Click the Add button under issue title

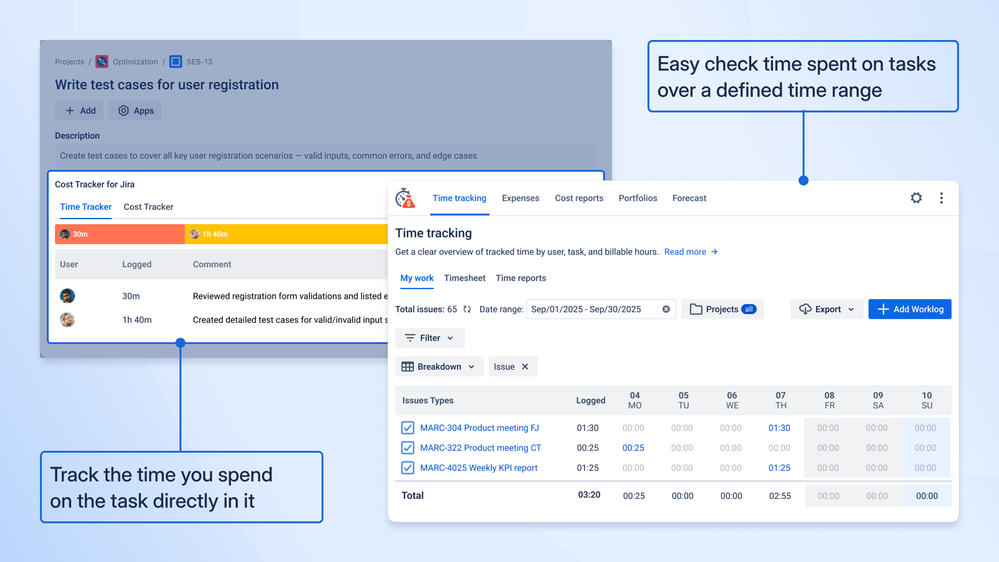(80, 110)
